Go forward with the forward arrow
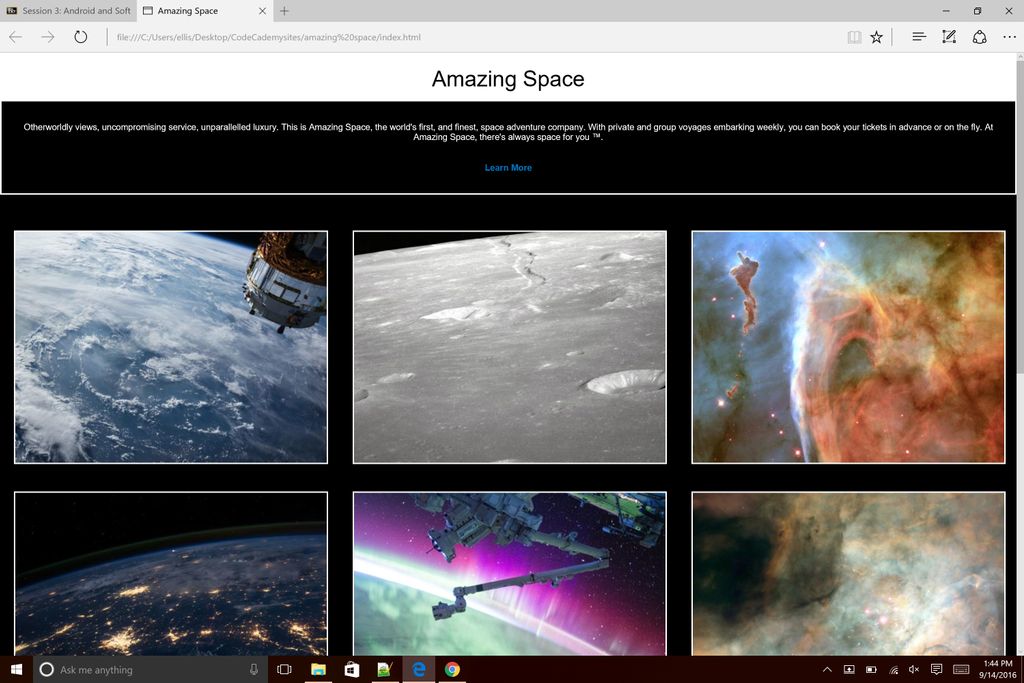The height and width of the screenshot is (683, 1024). point(48,37)
